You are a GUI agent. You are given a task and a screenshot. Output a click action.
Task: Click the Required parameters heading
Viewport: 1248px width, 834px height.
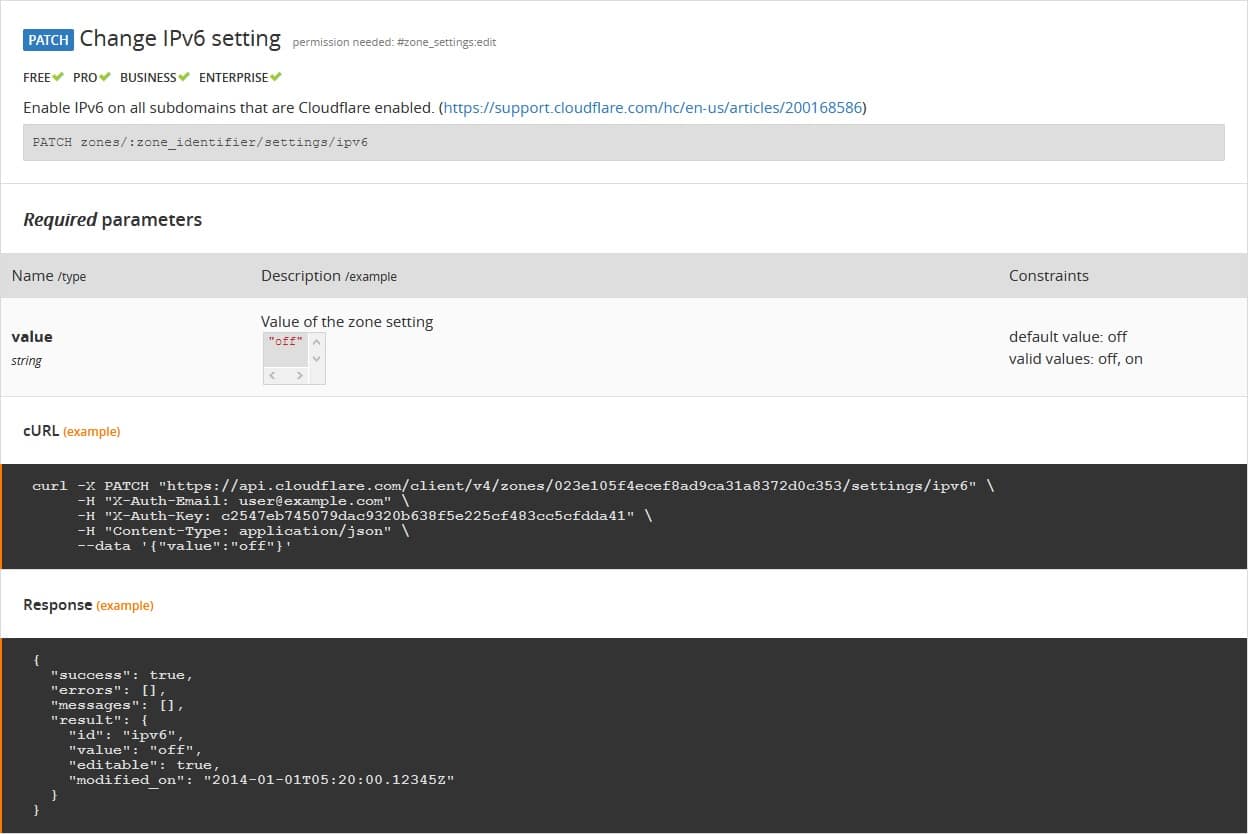point(112,220)
